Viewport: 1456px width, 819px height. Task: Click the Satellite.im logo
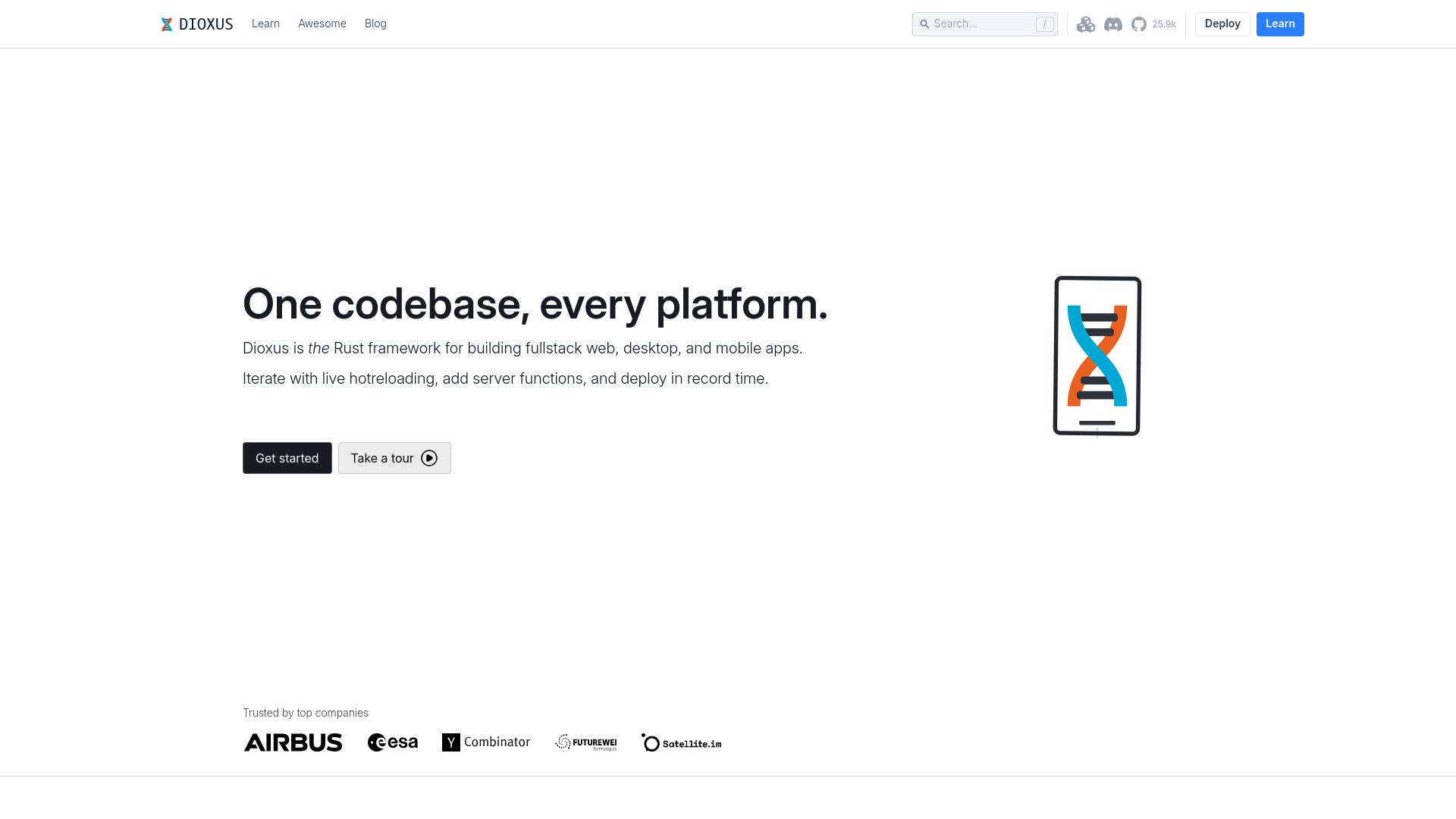tap(682, 742)
